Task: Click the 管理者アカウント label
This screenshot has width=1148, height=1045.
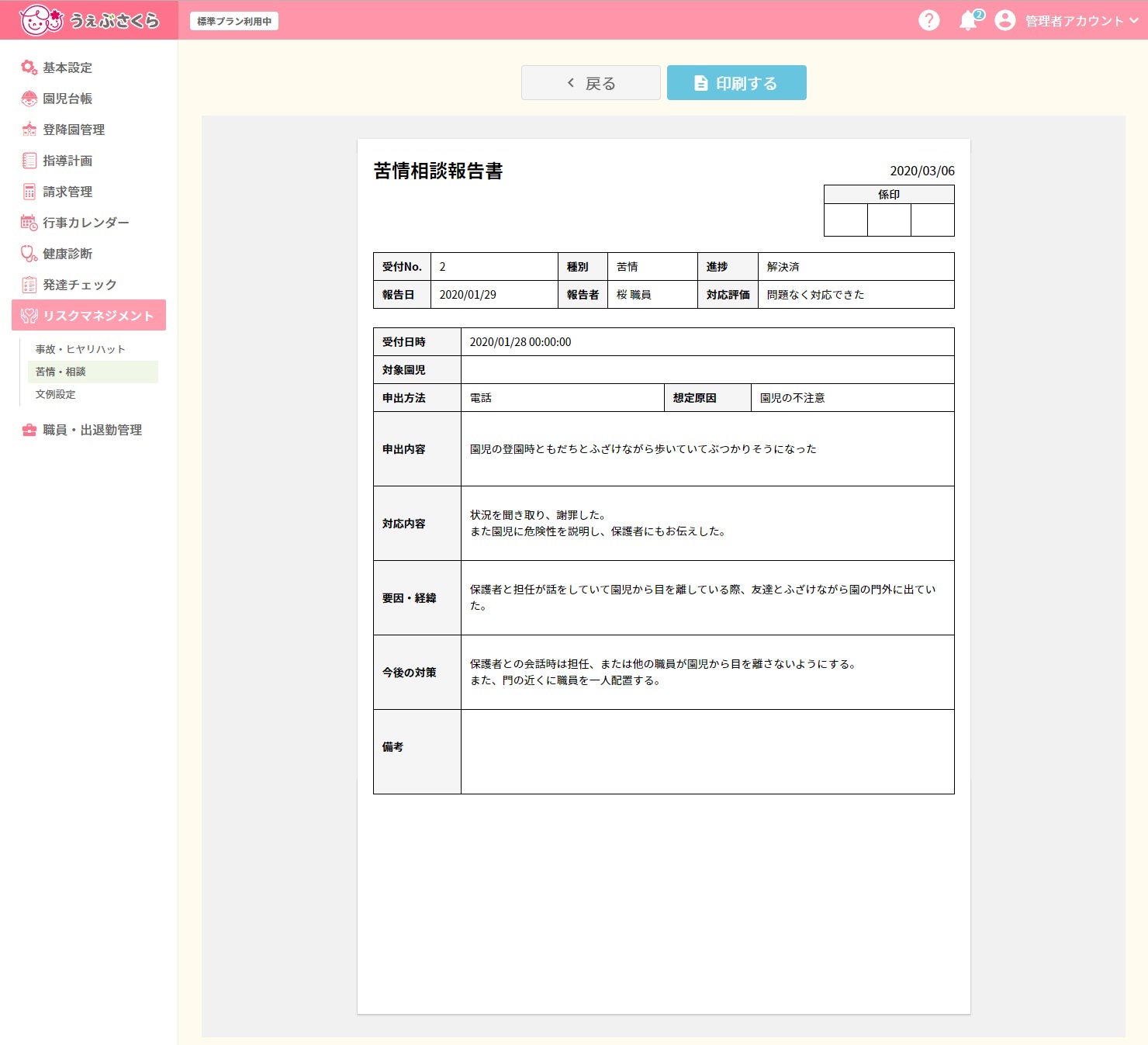Action: coord(1074,21)
